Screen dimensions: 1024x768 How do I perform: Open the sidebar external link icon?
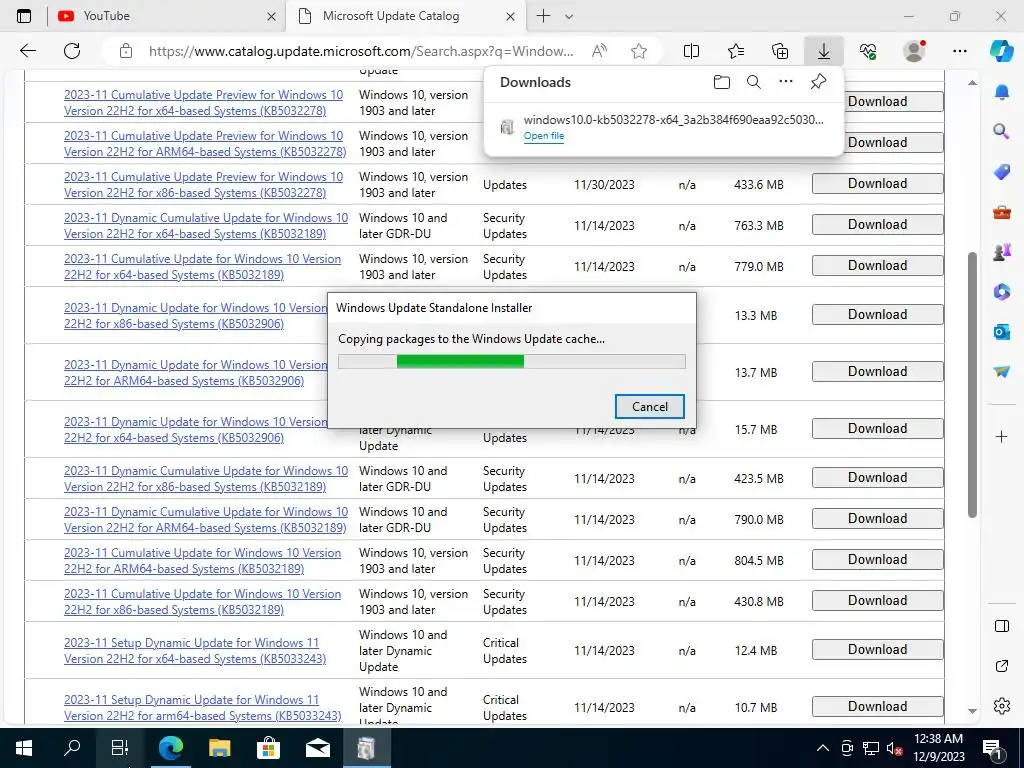[1001, 666]
